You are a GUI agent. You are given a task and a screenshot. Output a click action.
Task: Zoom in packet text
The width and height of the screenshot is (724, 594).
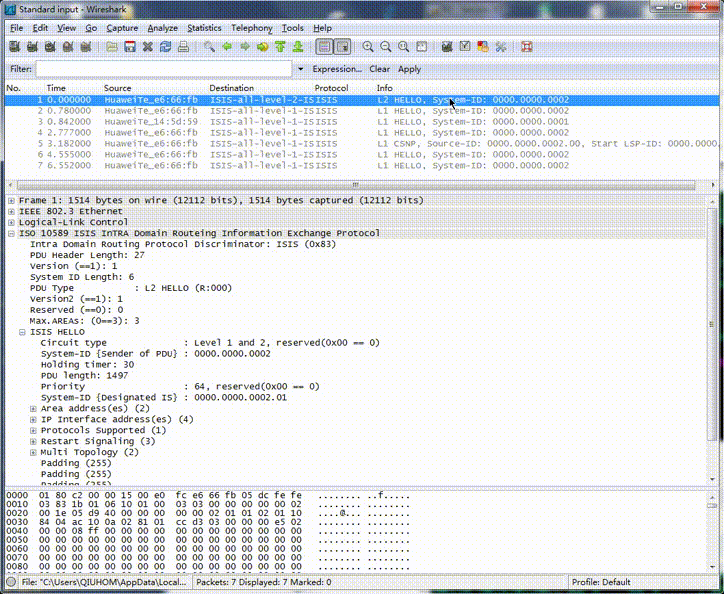pyautogui.click(x=368, y=47)
